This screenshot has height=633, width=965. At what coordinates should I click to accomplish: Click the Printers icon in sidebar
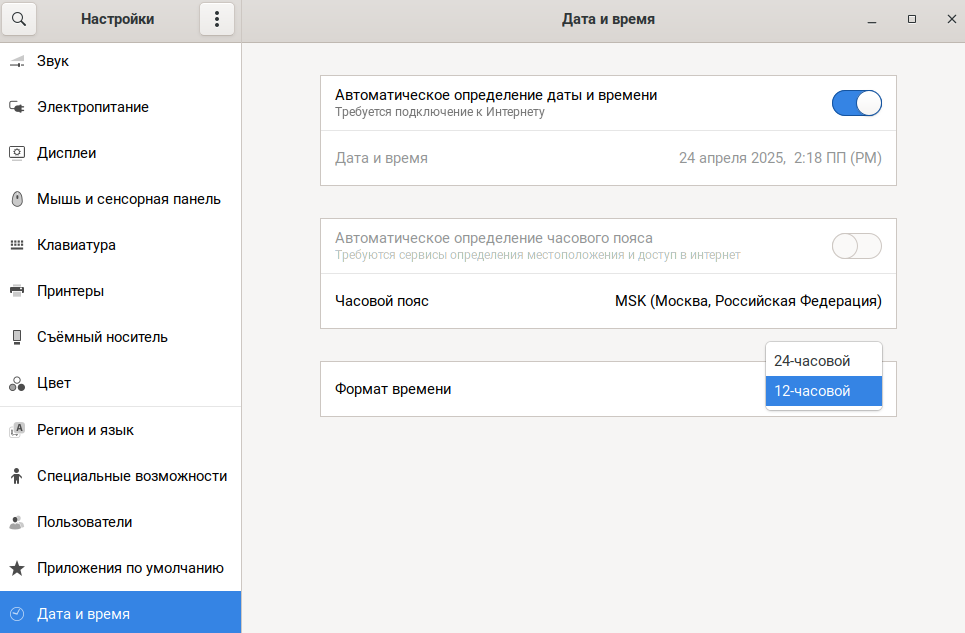pos(16,291)
